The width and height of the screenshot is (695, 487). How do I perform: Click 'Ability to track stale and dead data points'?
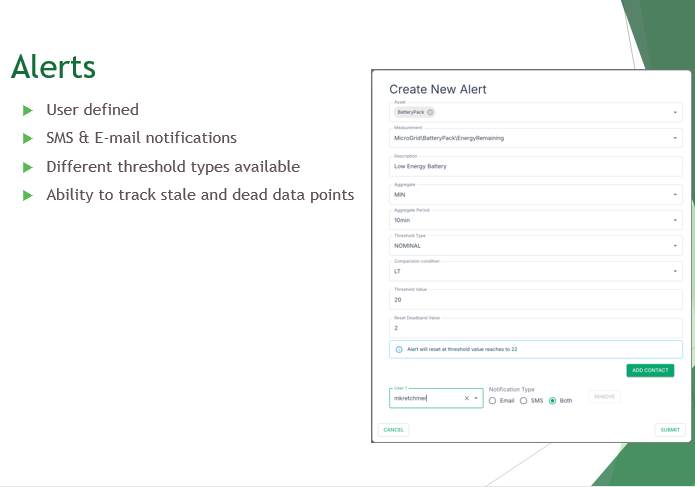pos(200,195)
